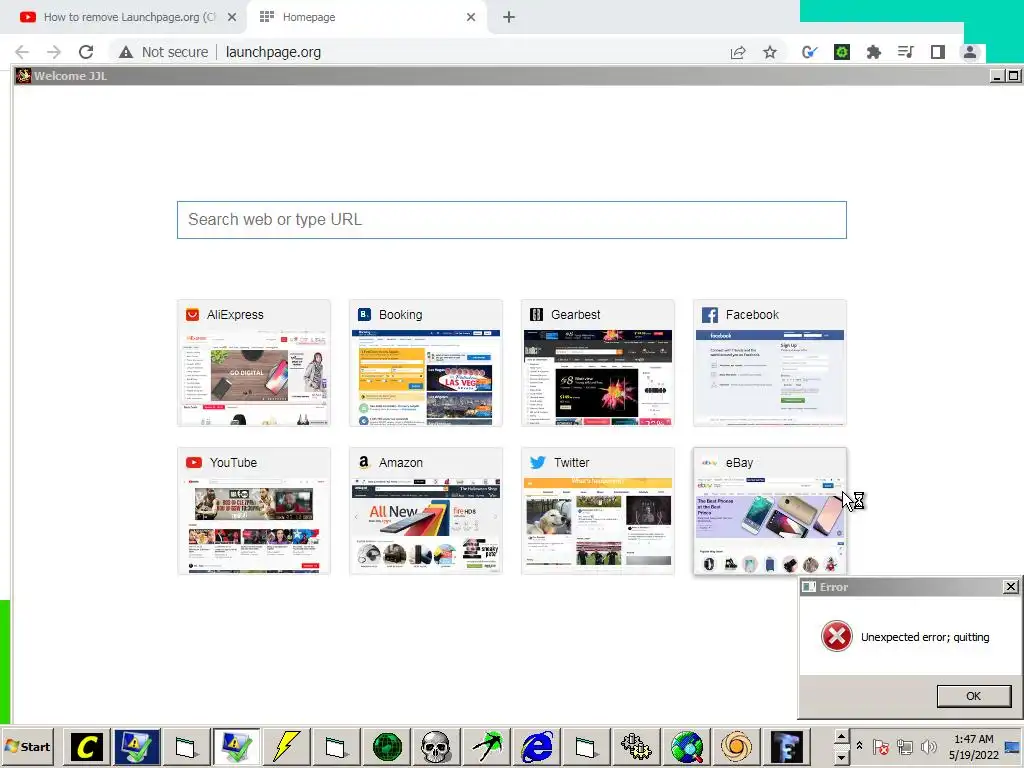The image size is (1024, 768).
Task: Click the network tray icon
Action: click(904, 746)
